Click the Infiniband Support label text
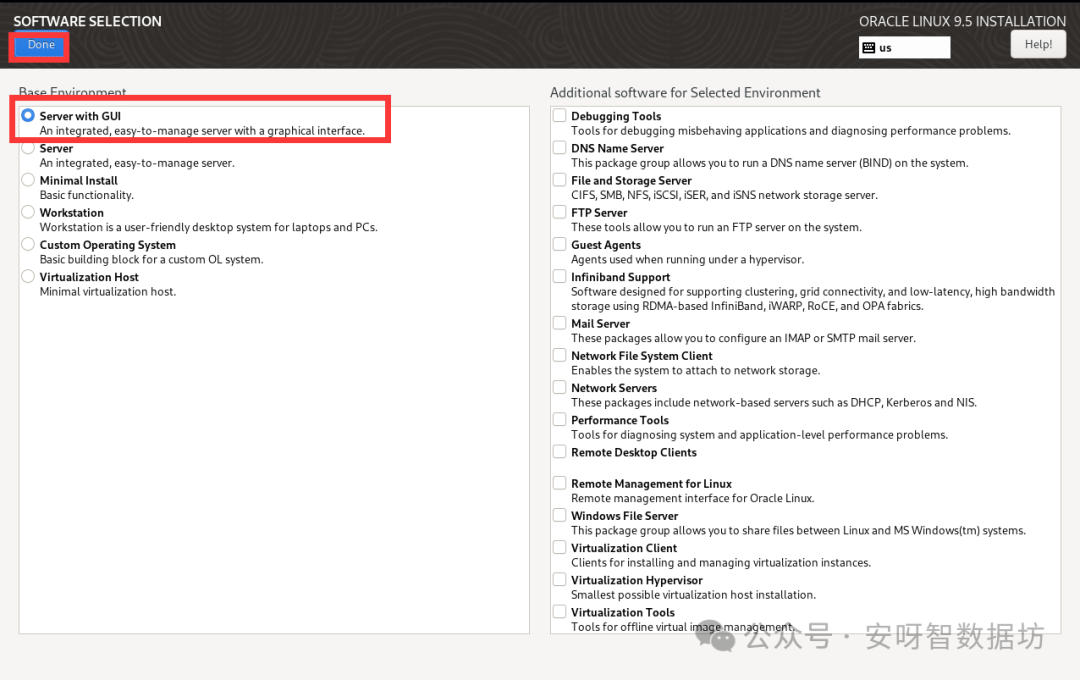This screenshot has width=1080, height=680. [621, 277]
